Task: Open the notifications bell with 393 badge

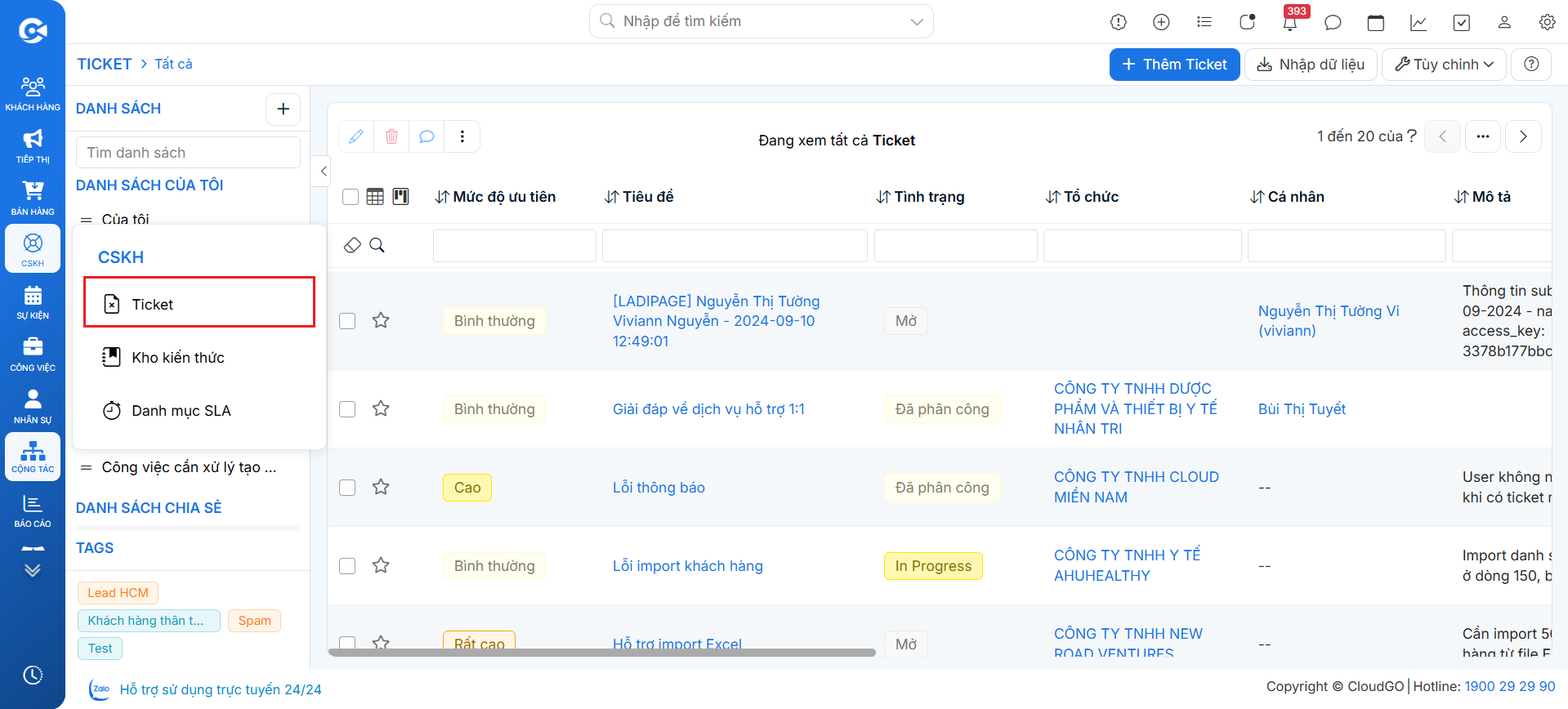Action: click(x=1290, y=22)
